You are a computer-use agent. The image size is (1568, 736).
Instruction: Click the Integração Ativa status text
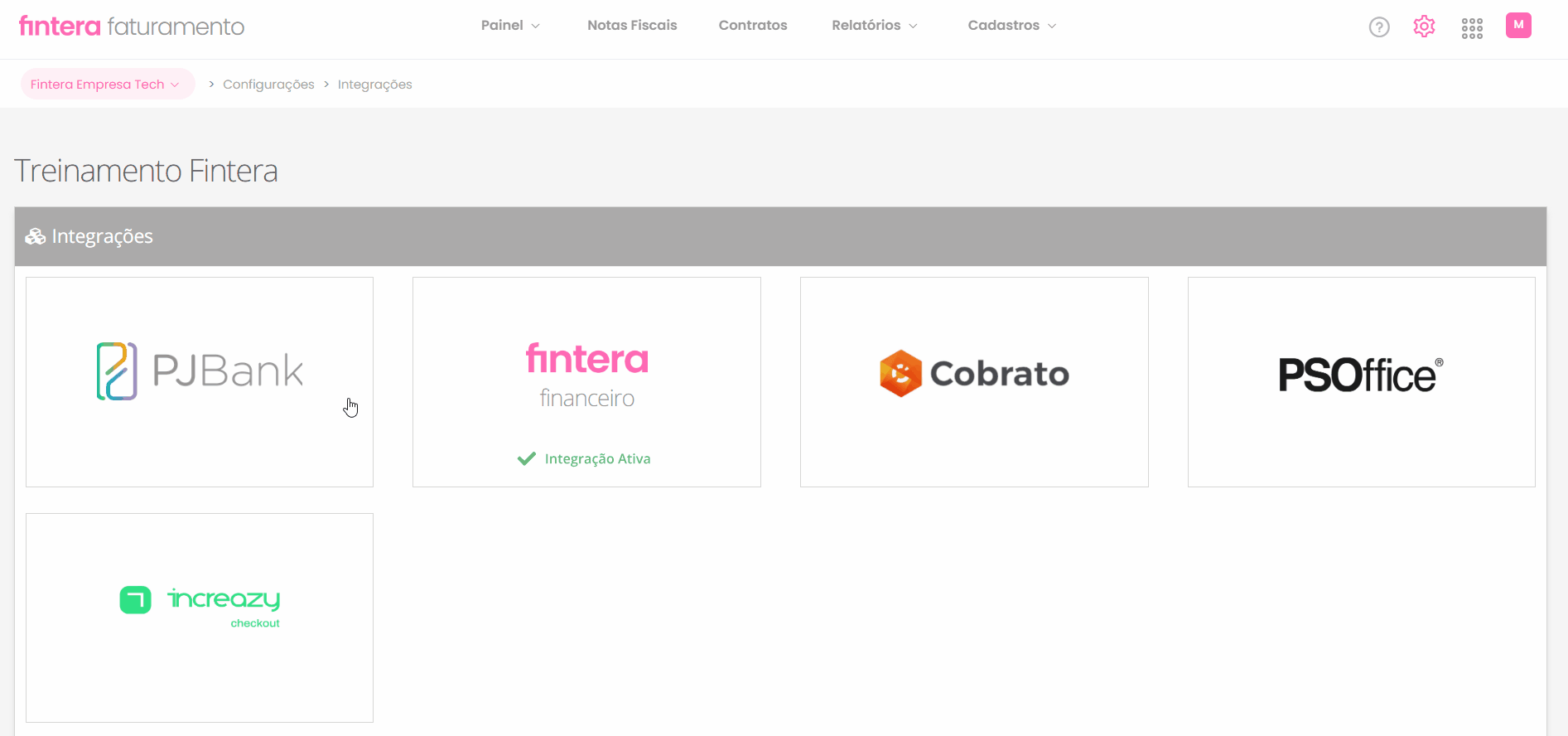click(597, 458)
